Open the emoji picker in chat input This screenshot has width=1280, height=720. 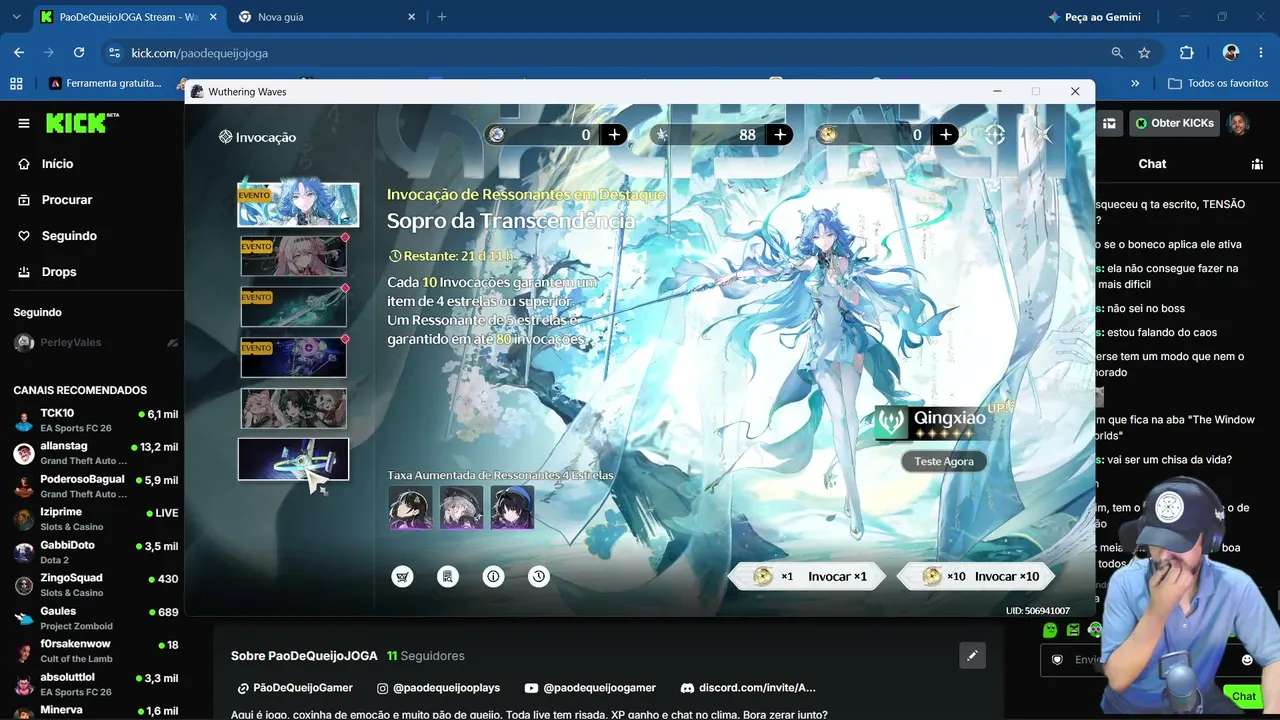(1247, 660)
